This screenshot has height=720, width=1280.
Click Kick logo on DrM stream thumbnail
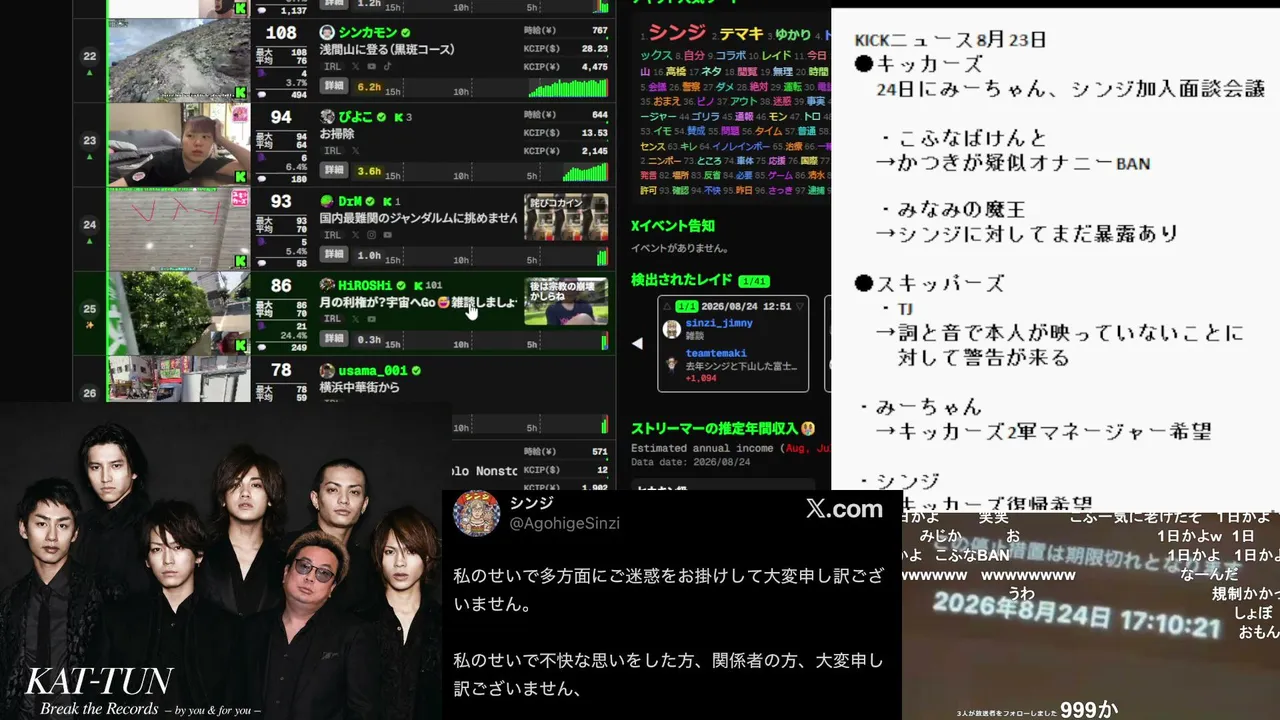[241, 261]
